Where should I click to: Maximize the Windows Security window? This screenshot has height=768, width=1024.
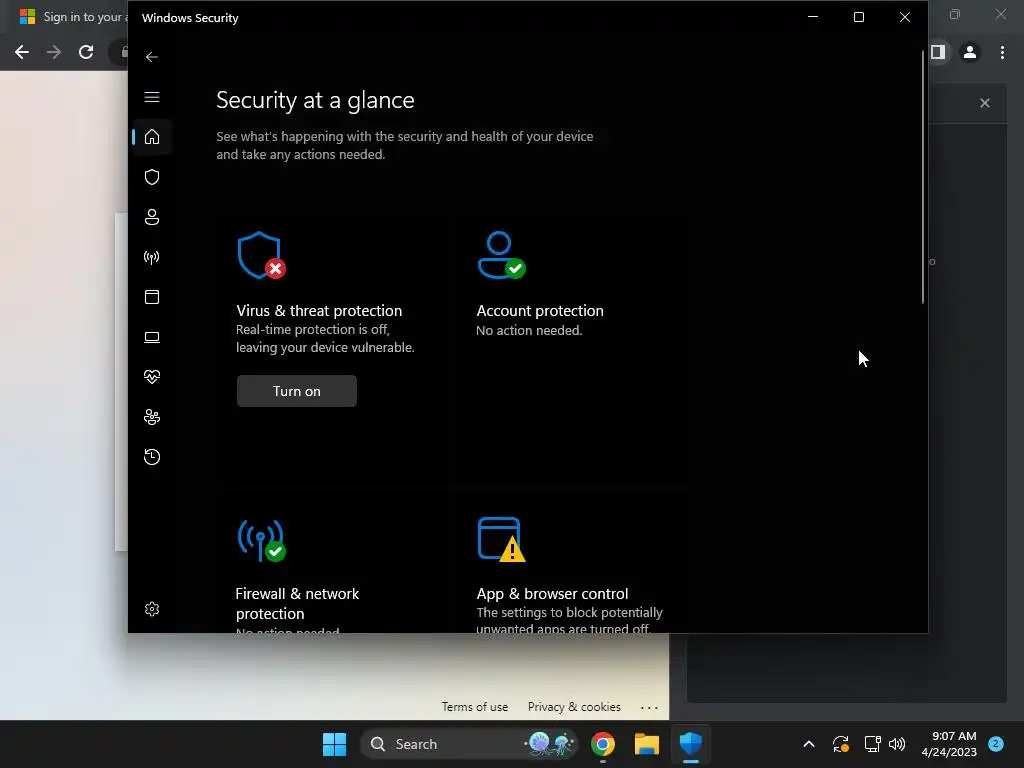point(859,17)
